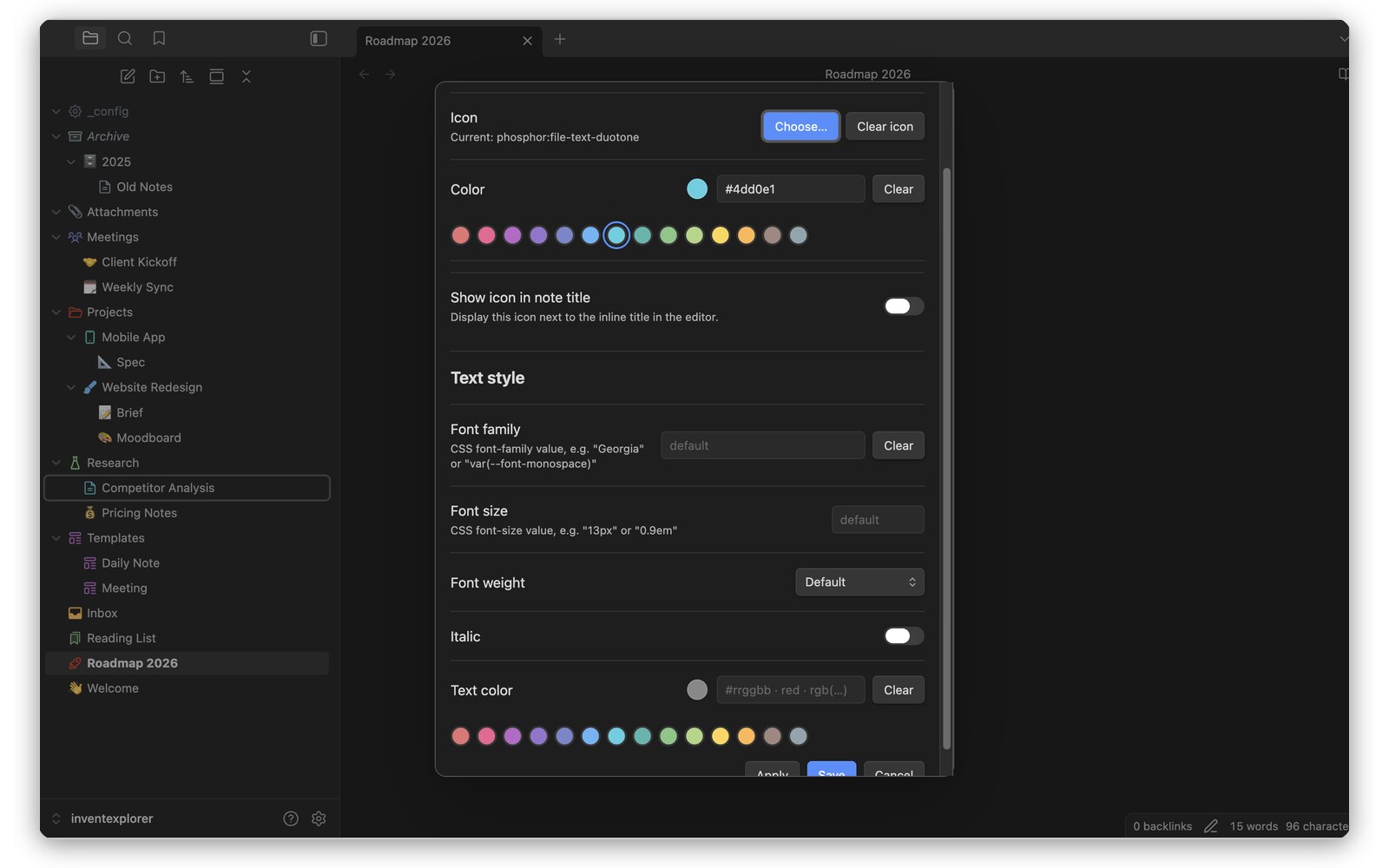The width and height of the screenshot is (1389, 868).
Task: Clear the Text color value
Action: (x=899, y=690)
